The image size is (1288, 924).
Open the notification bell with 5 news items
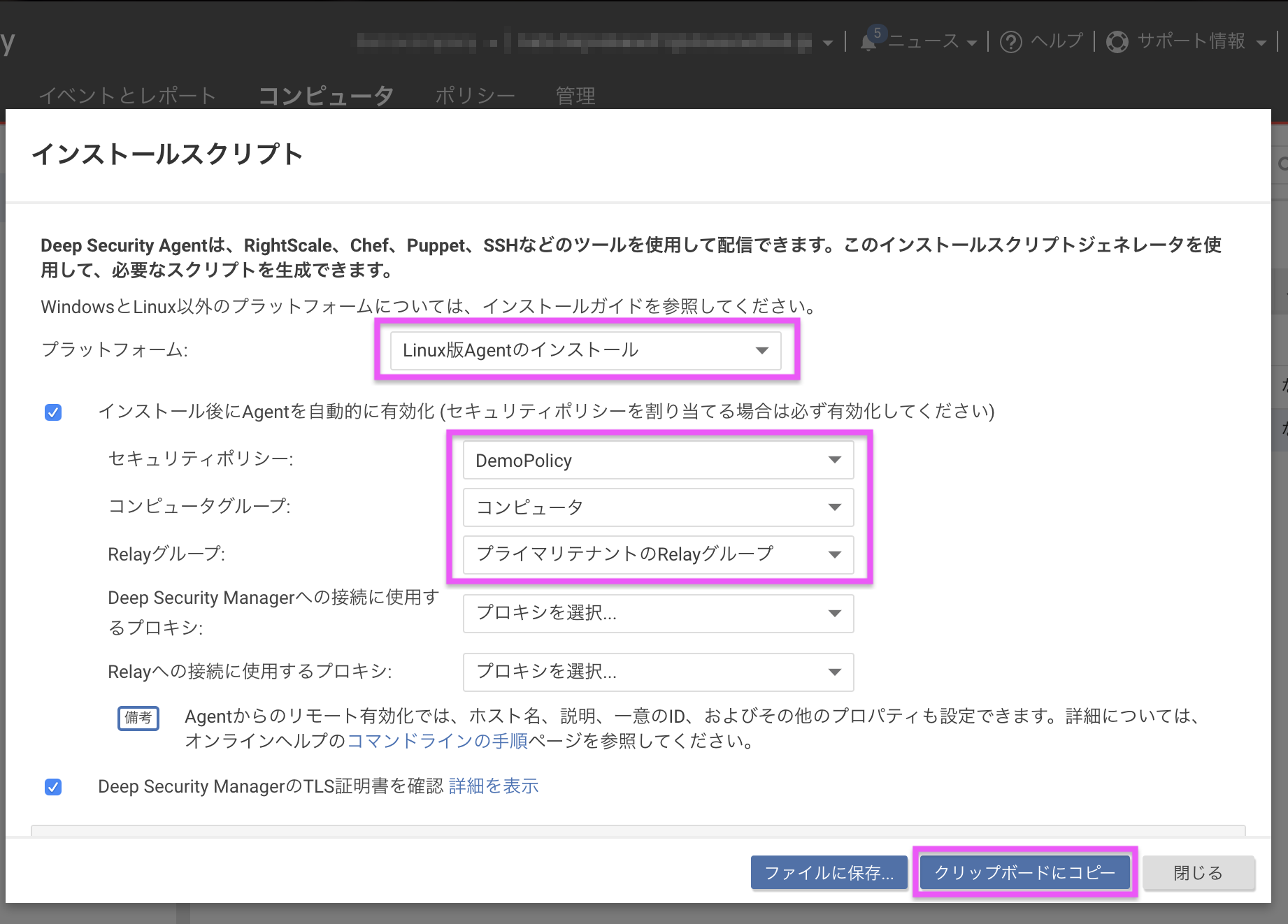tap(870, 42)
